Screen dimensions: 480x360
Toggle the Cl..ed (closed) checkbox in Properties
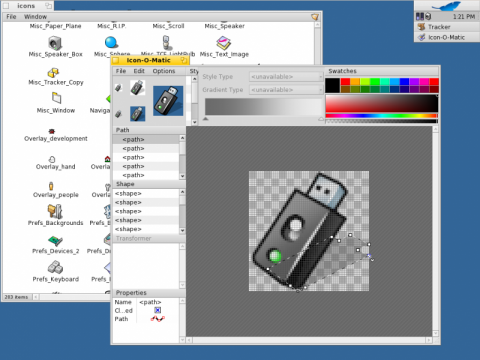click(157, 310)
